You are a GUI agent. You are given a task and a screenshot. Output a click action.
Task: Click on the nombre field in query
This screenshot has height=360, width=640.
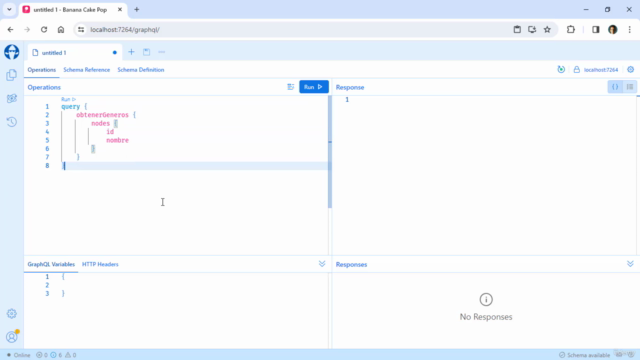tap(118, 140)
